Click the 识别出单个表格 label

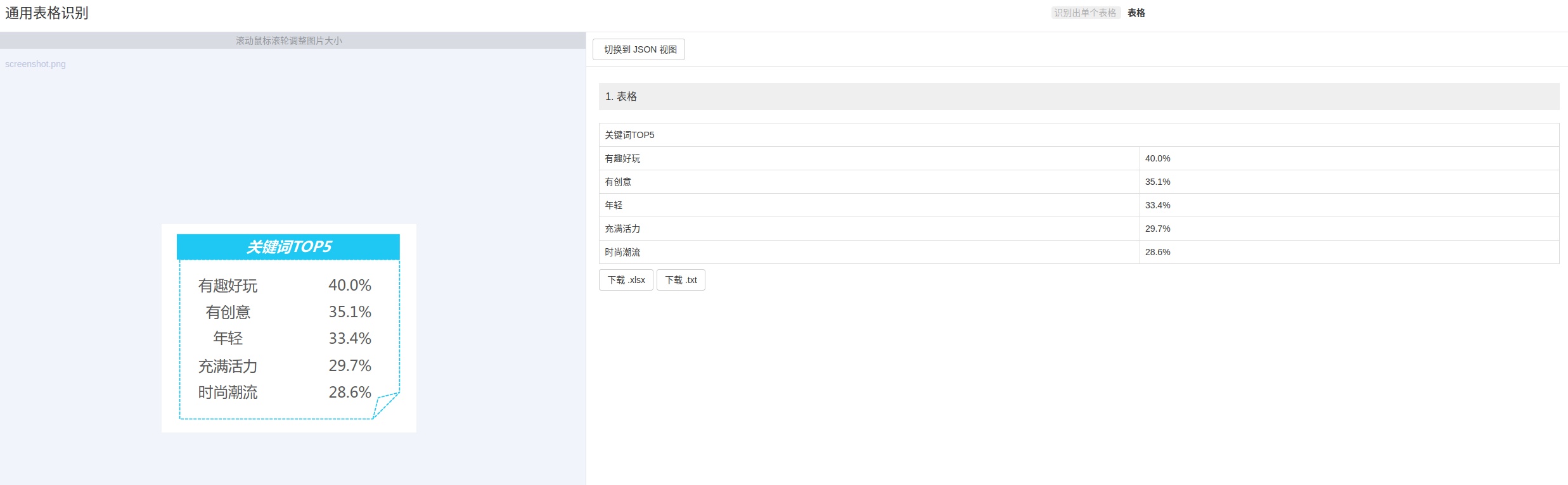tap(1085, 13)
